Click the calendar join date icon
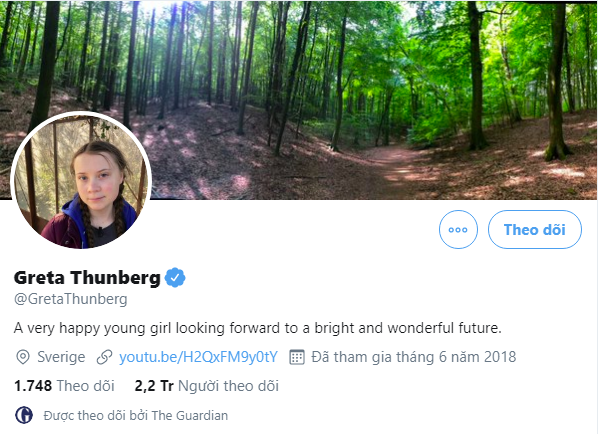This screenshot has width=616, height=434. [296, 357]
